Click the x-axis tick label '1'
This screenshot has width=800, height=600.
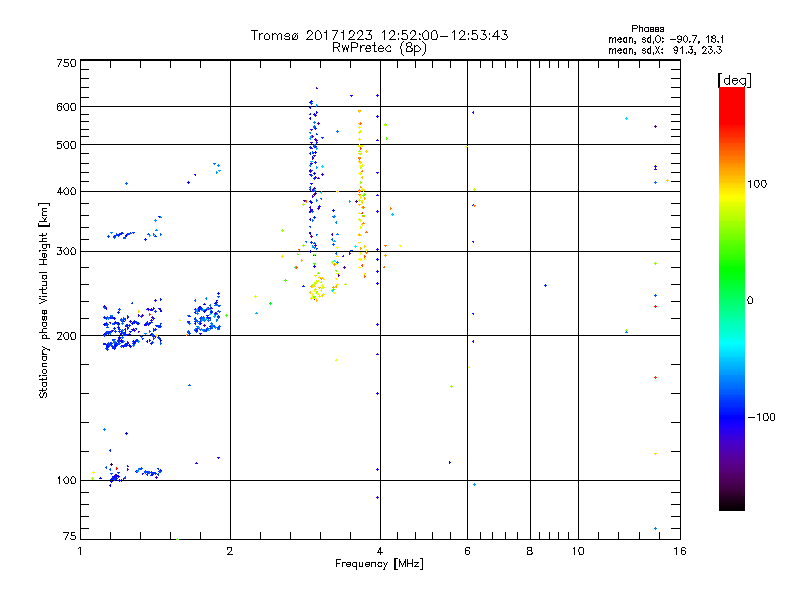coord(80,551)
